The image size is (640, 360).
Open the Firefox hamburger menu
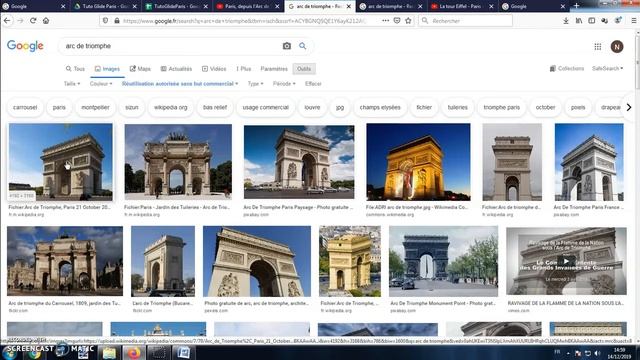[x=633, y=20]
